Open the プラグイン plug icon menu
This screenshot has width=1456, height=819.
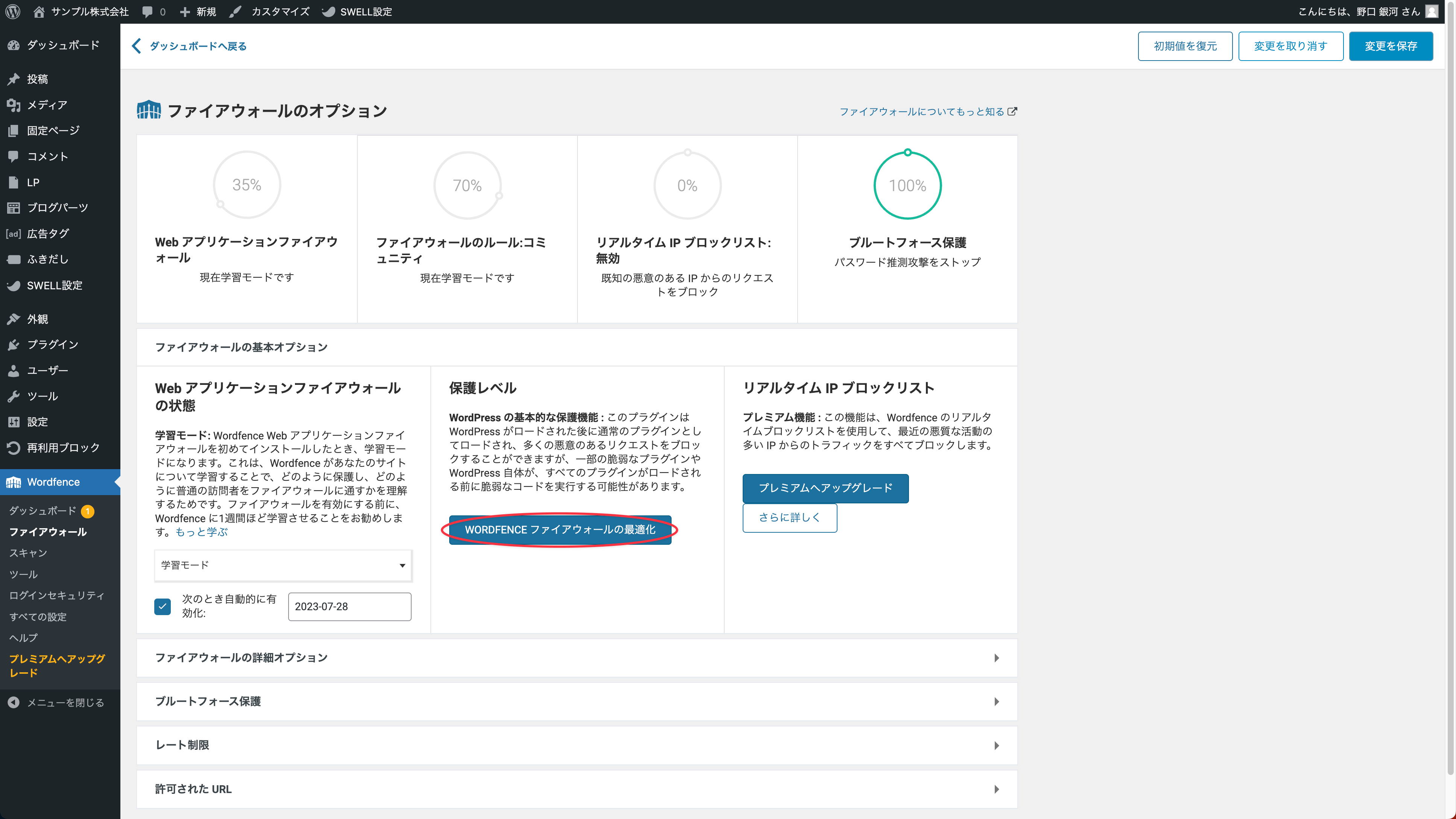[14, 345]
